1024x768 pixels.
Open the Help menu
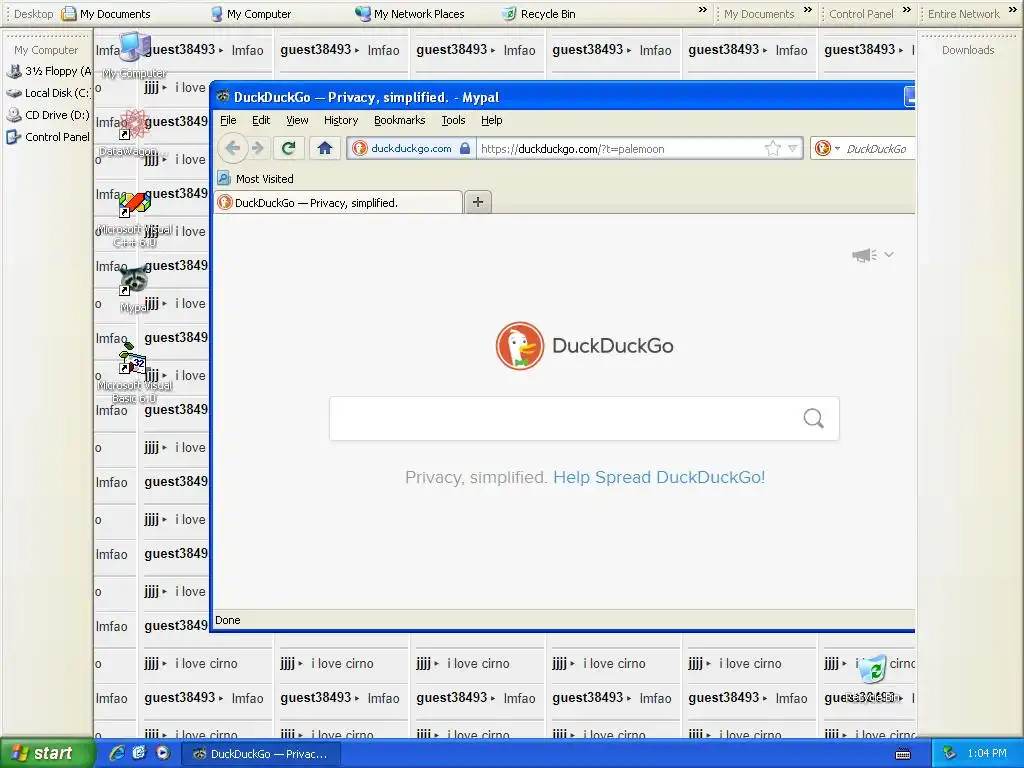tap(492, 120)
